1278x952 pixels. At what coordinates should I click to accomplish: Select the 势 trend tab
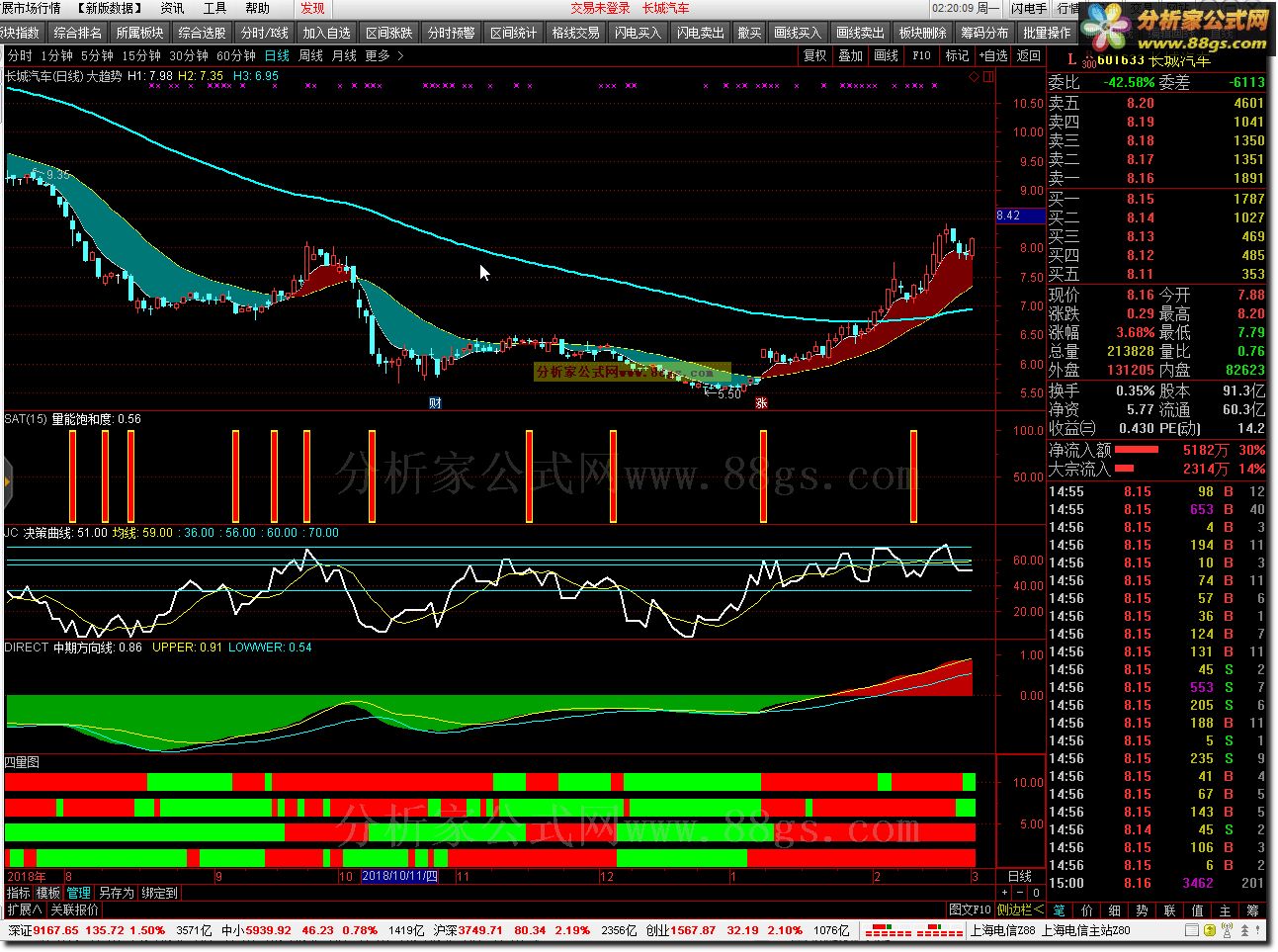(x=1143, y=910)
